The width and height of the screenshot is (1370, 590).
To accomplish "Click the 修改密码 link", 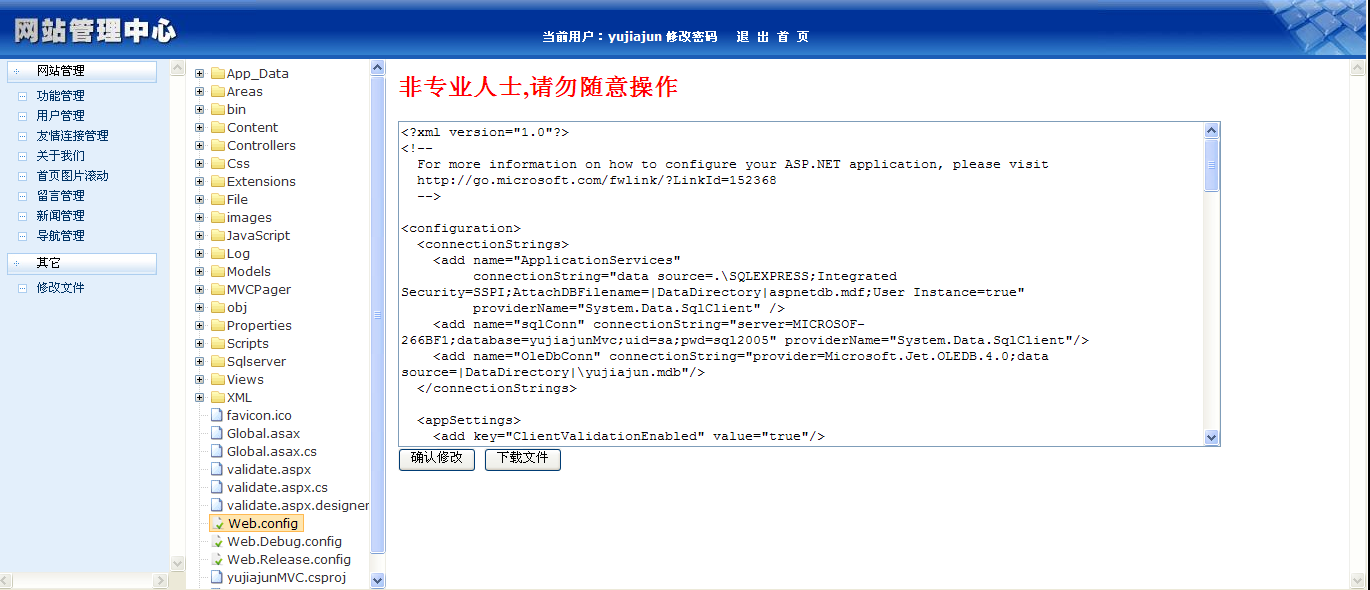I will pos(692,37).
